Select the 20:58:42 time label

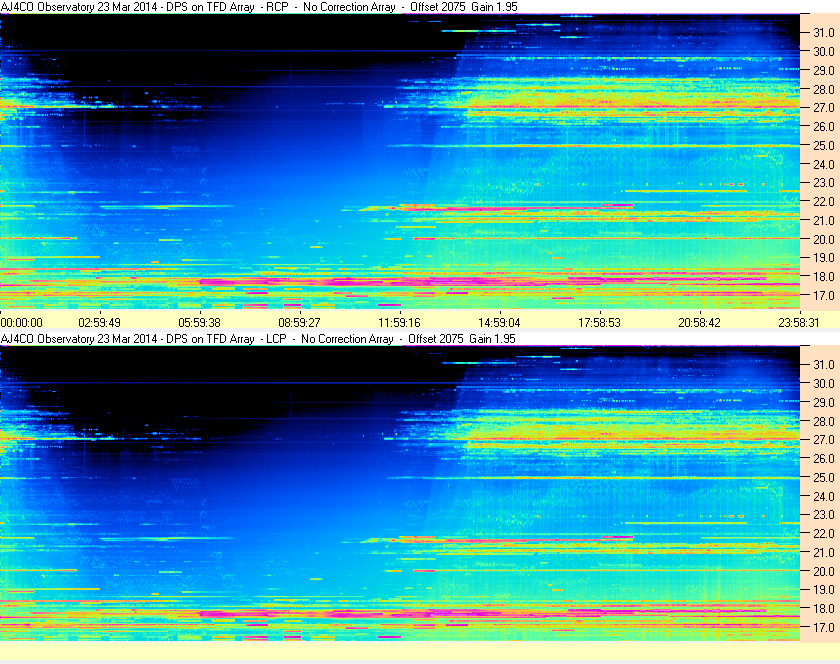coord(699,323)
